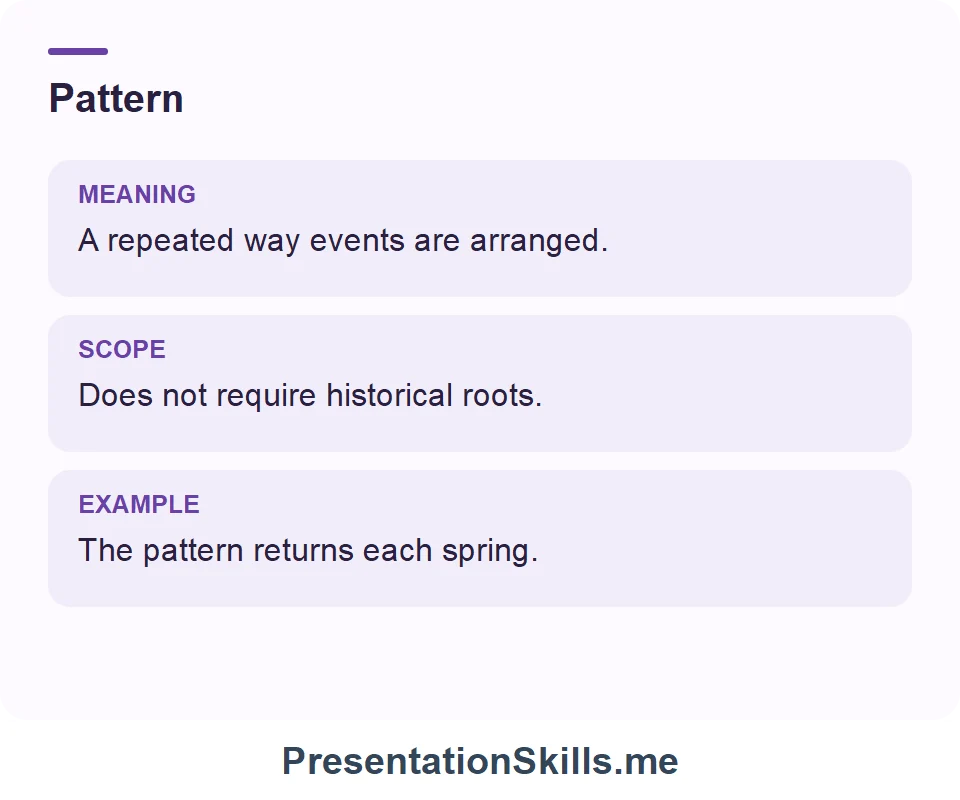Viewport: 960px width, 800px height.
Task: Click the word 'arranged' in Meaning card
Action: 535,242
